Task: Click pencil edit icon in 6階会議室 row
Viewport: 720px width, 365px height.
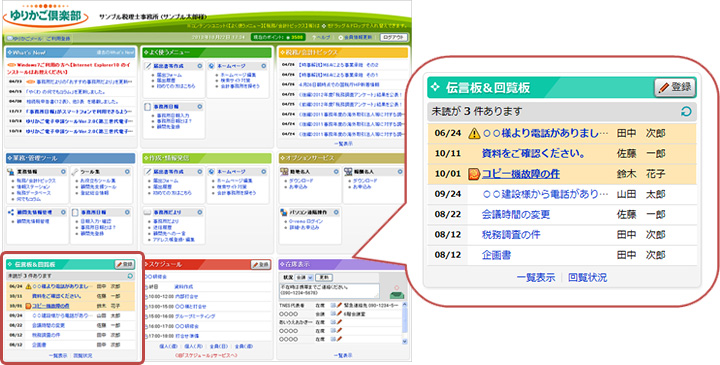Action: pos(340,313)
